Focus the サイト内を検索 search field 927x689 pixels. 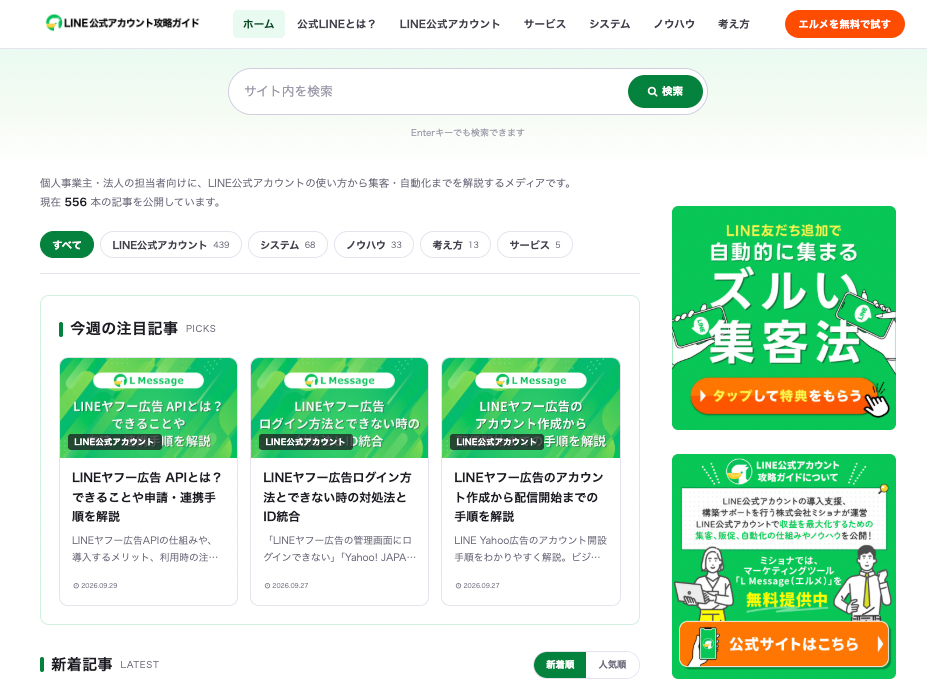coord(429,91)
